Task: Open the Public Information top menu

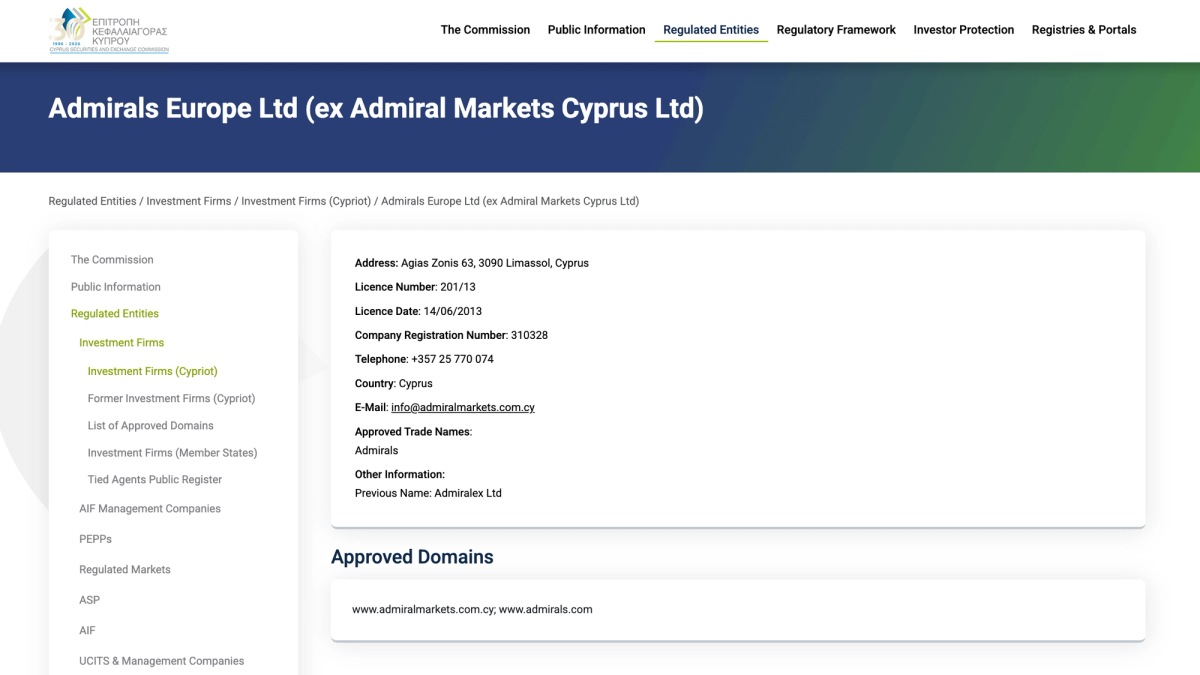Action: (596, 30)
